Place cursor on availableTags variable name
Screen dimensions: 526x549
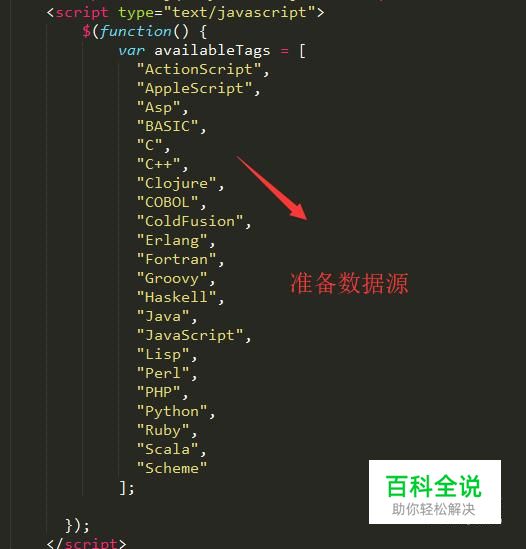[x=212, y=51]
